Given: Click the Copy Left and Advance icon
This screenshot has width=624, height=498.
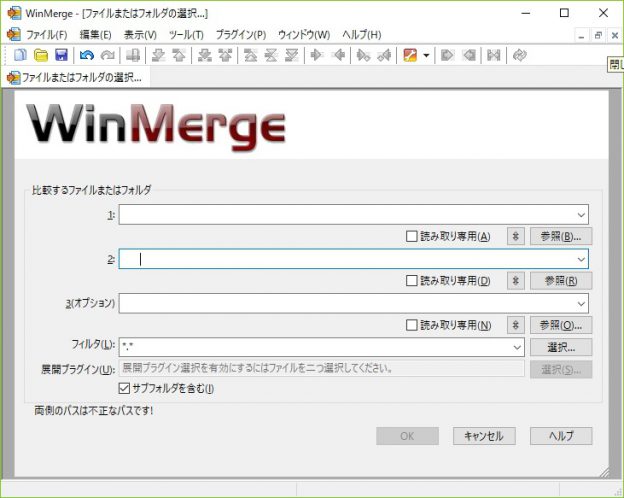Looking at the screenshot, I should tap(384, 55).
